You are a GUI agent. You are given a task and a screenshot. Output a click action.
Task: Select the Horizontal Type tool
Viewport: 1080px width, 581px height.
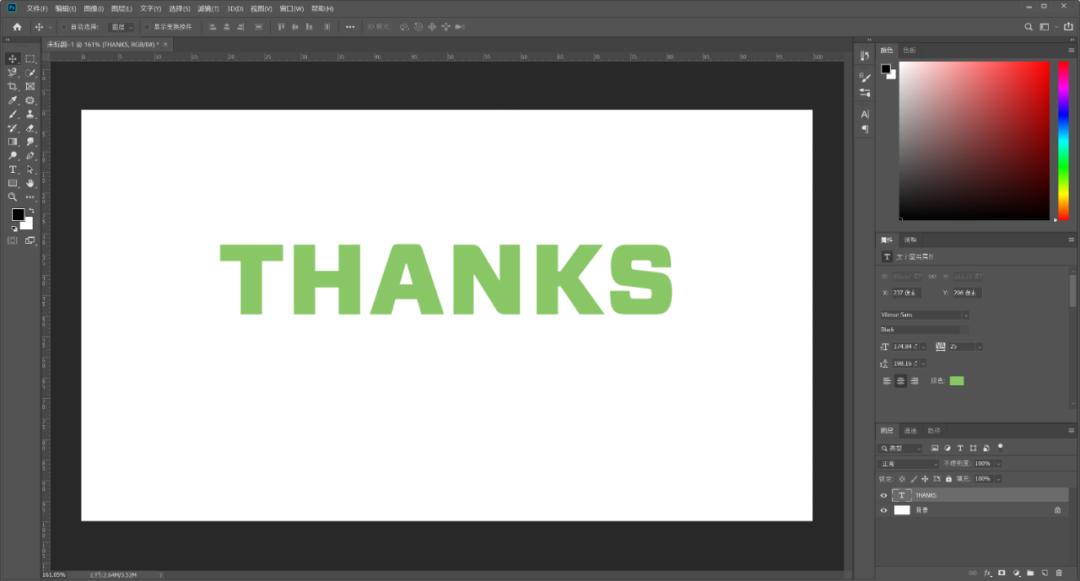(12, 169)
